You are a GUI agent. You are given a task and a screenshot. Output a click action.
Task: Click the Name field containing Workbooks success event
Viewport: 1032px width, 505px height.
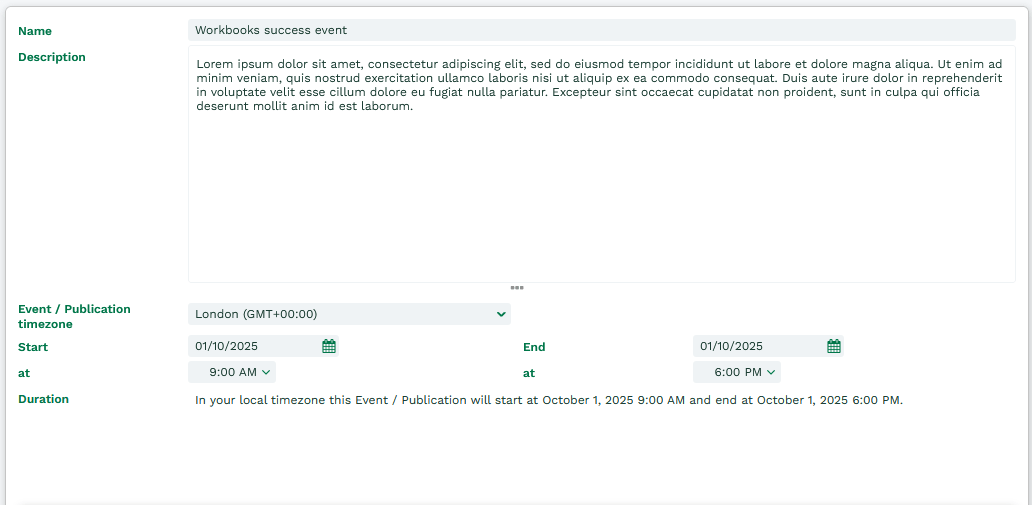(600, 30)
